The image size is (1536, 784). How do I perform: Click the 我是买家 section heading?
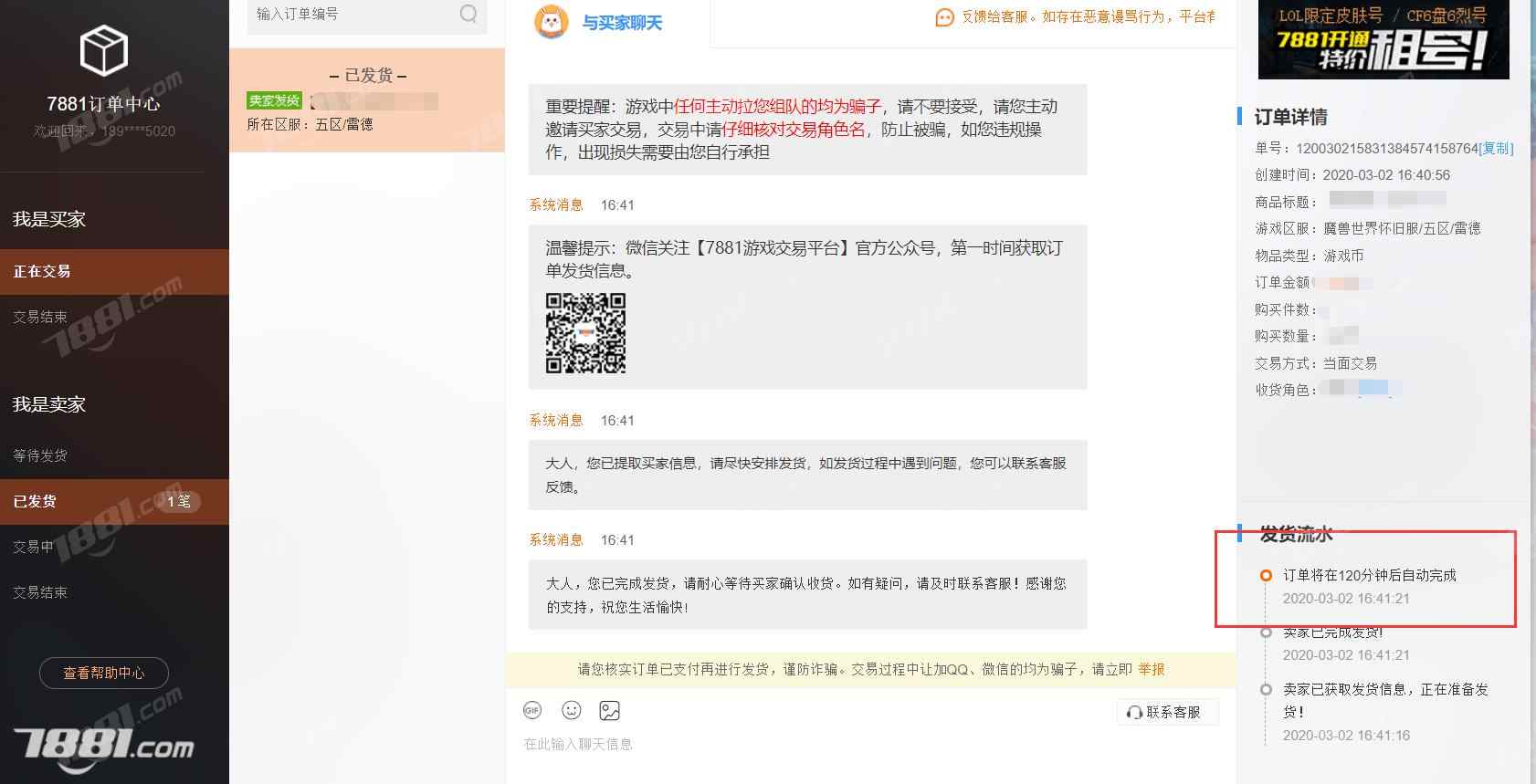[49, 219]
